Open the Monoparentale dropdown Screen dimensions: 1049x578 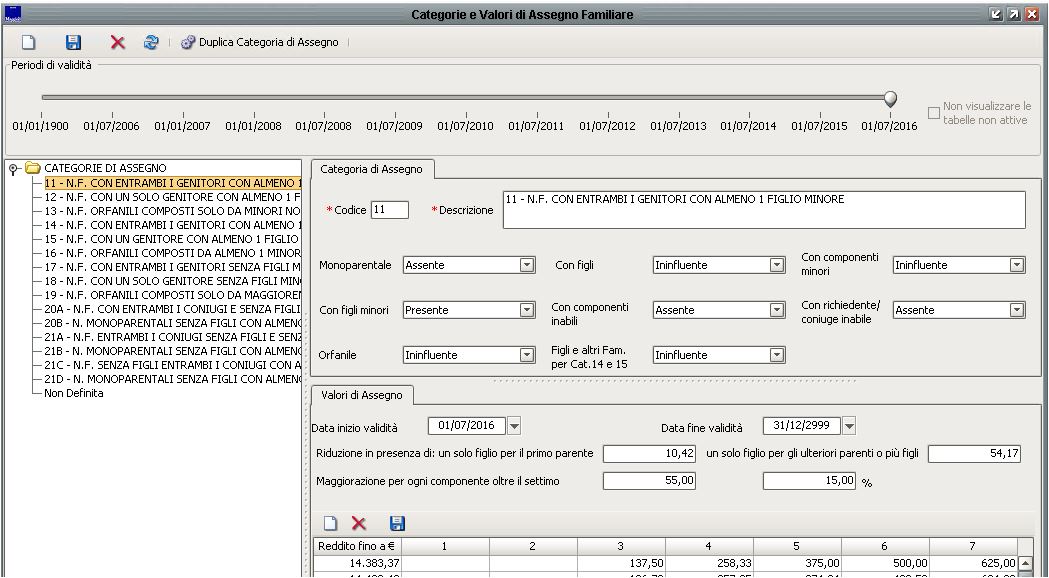(527, 265)
